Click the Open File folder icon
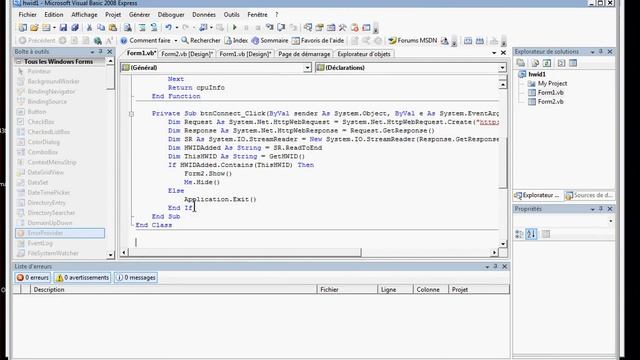This screenshot has width=640, height=360. pyautogui.click(x=34, y=27)
